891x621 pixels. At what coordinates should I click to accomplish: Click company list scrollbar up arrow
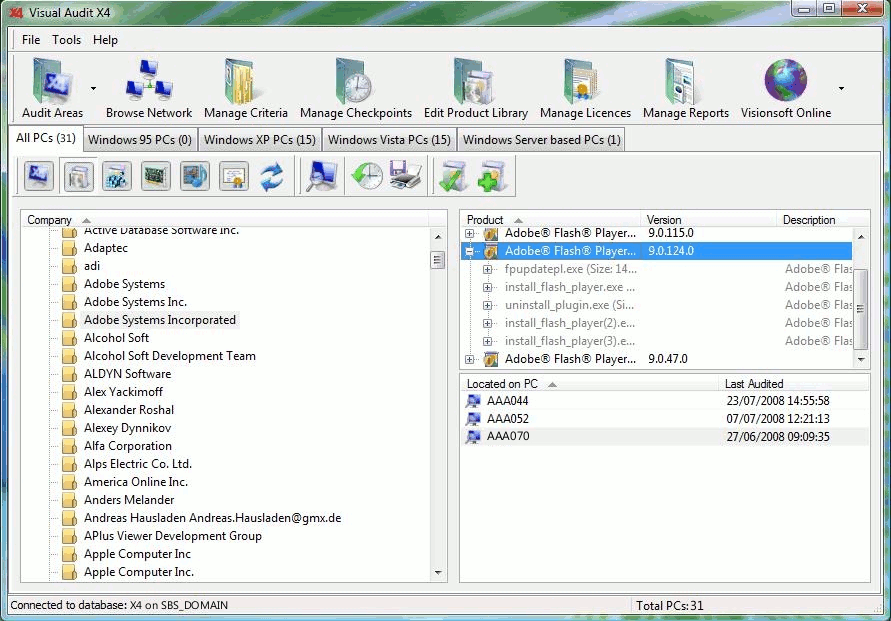point(438,236)
